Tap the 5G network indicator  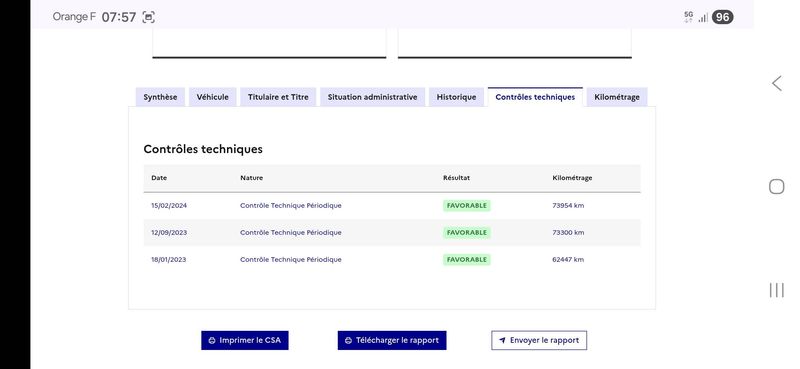[688, 17]
